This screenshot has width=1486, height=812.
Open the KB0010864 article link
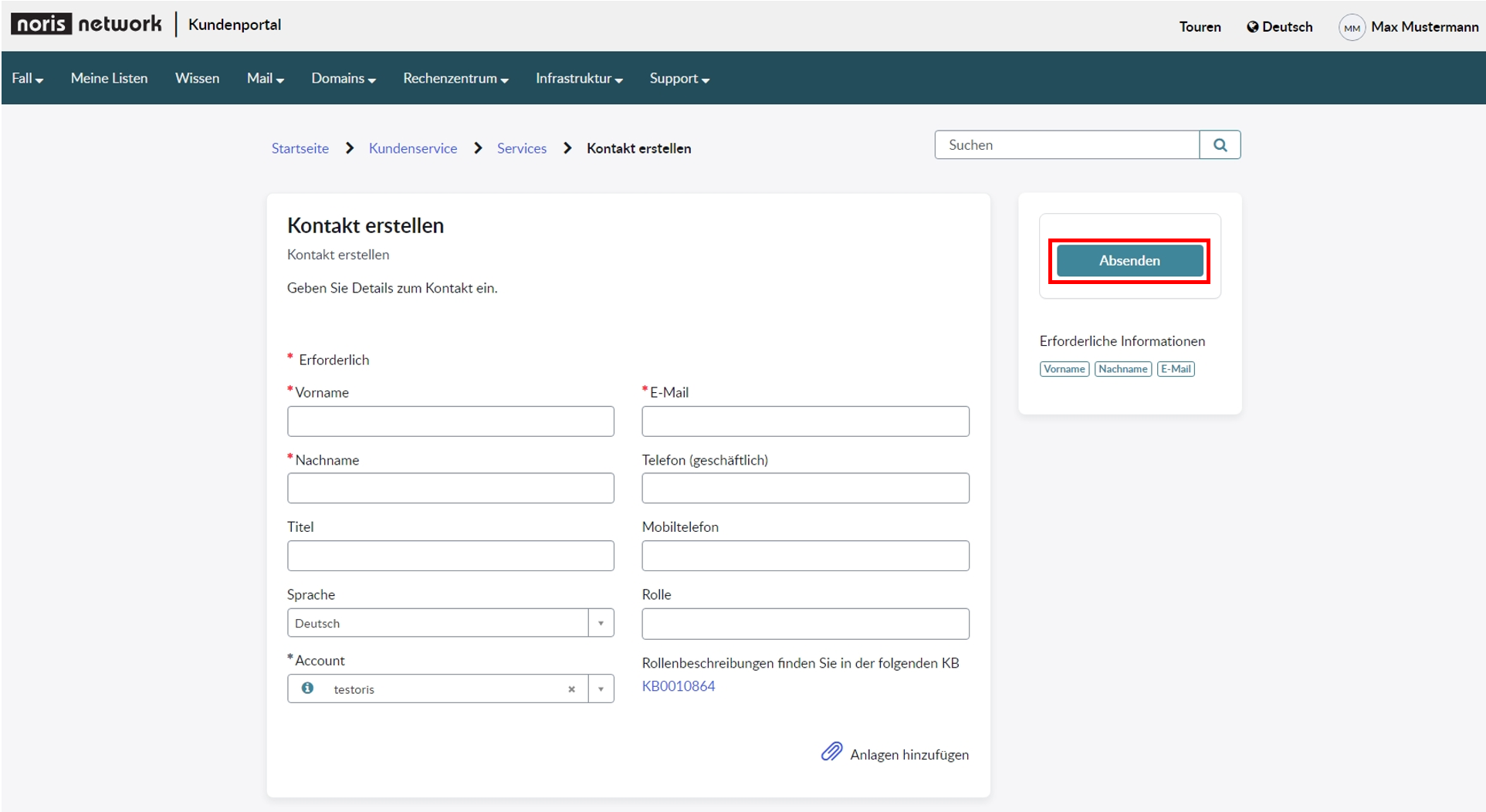679,686
